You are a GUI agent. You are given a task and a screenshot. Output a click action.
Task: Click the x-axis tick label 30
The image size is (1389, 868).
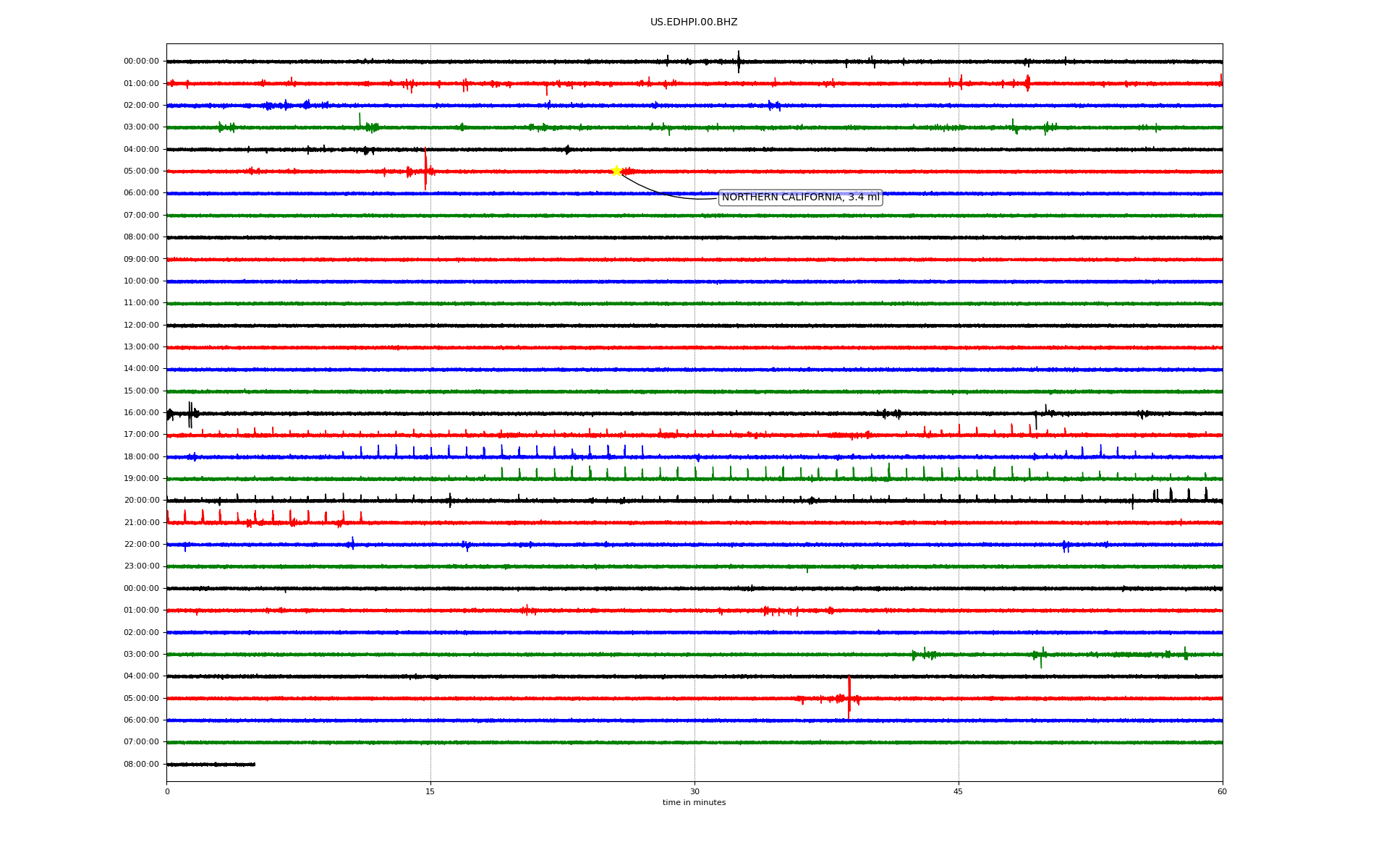point(694,792)
